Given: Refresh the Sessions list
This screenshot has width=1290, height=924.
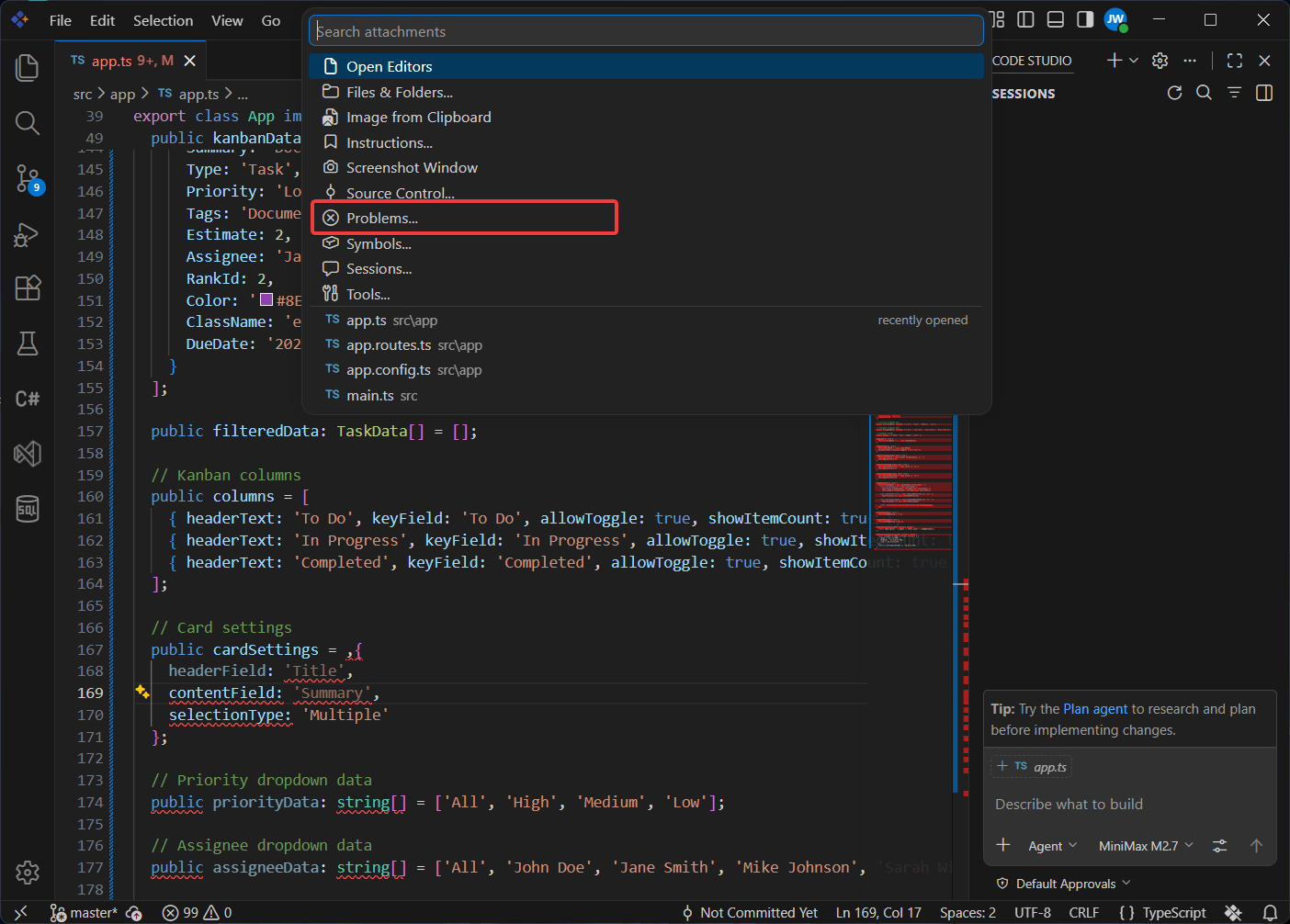Looking at the screenshot, I should (1174, 93).
